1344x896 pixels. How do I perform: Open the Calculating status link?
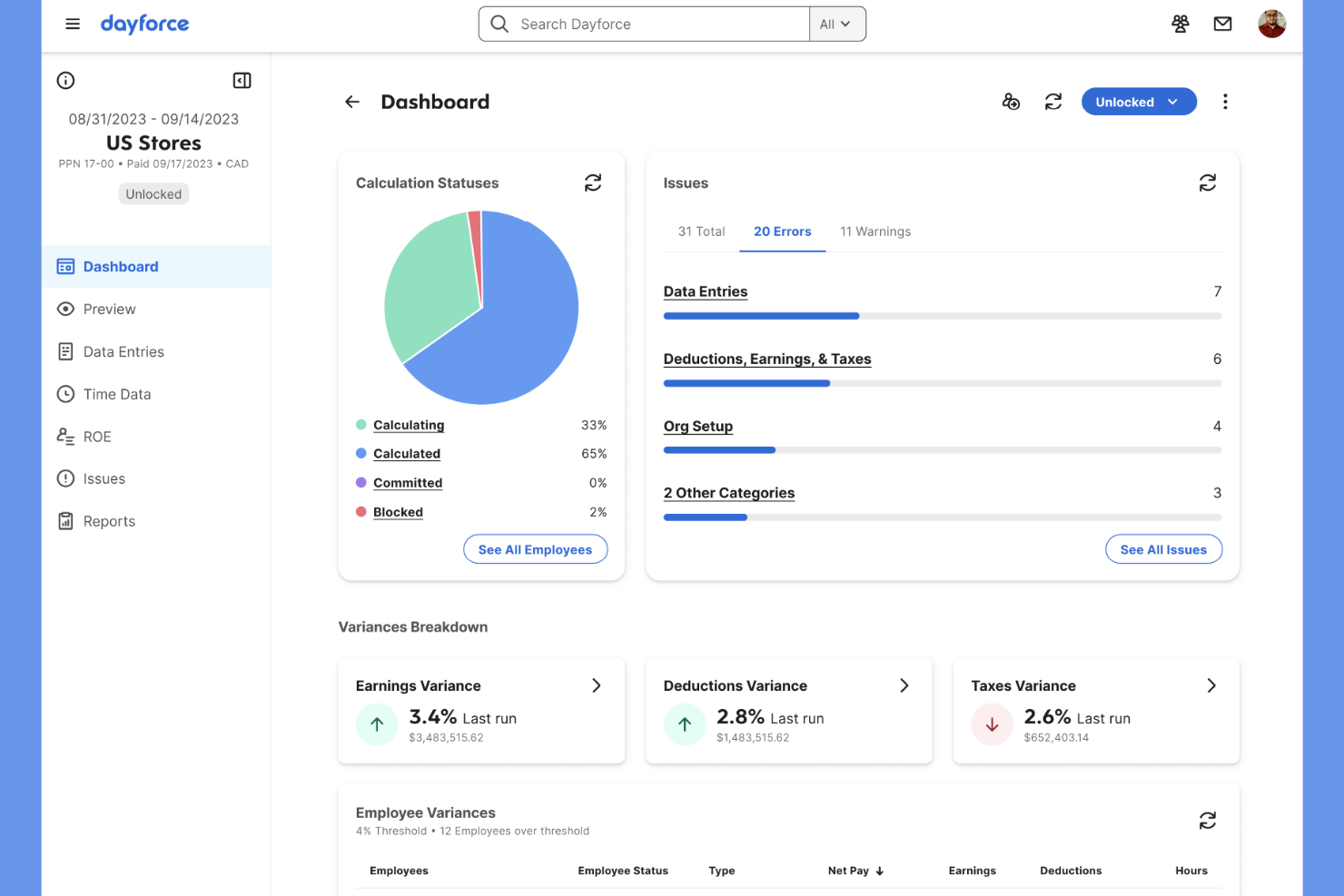[x=409, y=425]
